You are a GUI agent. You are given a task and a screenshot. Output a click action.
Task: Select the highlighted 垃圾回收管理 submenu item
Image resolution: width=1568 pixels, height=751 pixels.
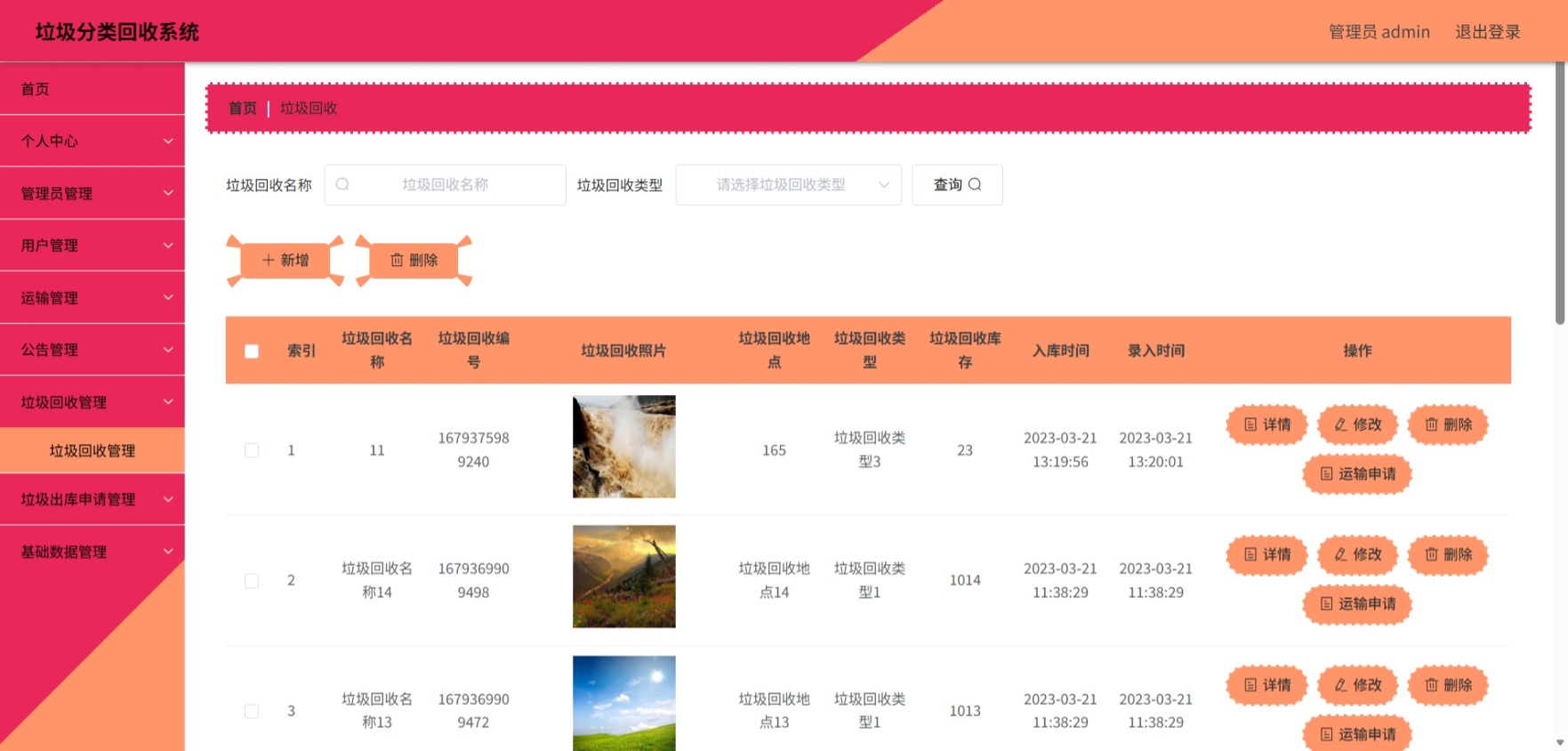[x=92, y=450]
